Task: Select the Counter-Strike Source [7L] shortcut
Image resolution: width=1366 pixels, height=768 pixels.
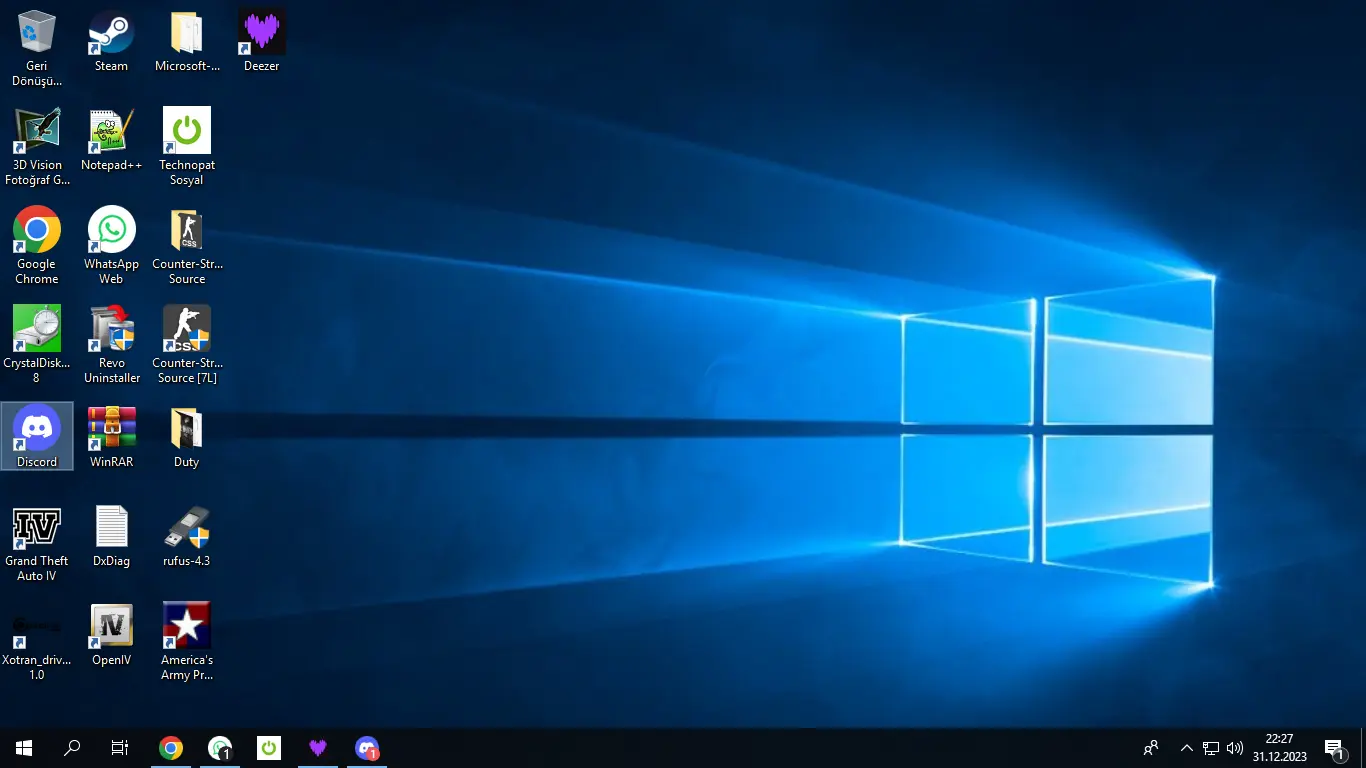Action: 187,345
